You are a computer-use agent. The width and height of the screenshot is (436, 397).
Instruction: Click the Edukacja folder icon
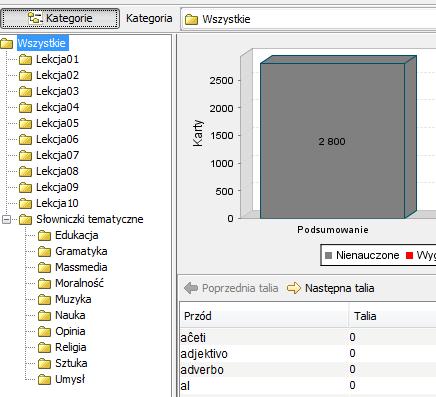(x=44, y=236)
